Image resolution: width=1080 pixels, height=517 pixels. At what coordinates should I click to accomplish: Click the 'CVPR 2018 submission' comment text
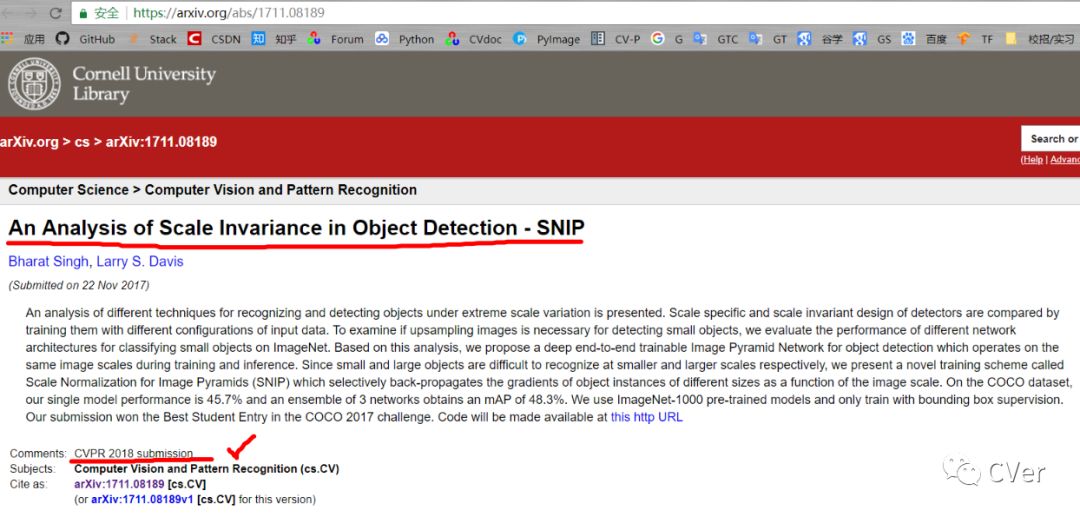click(x=134, y=453)
